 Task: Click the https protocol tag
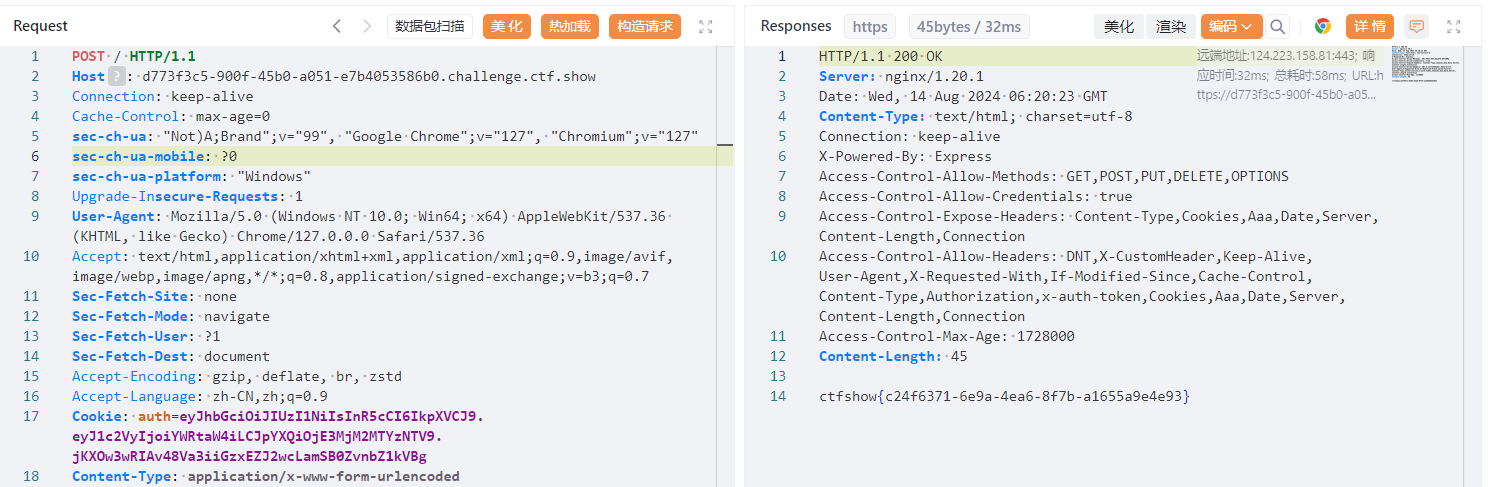coord(870,27)
